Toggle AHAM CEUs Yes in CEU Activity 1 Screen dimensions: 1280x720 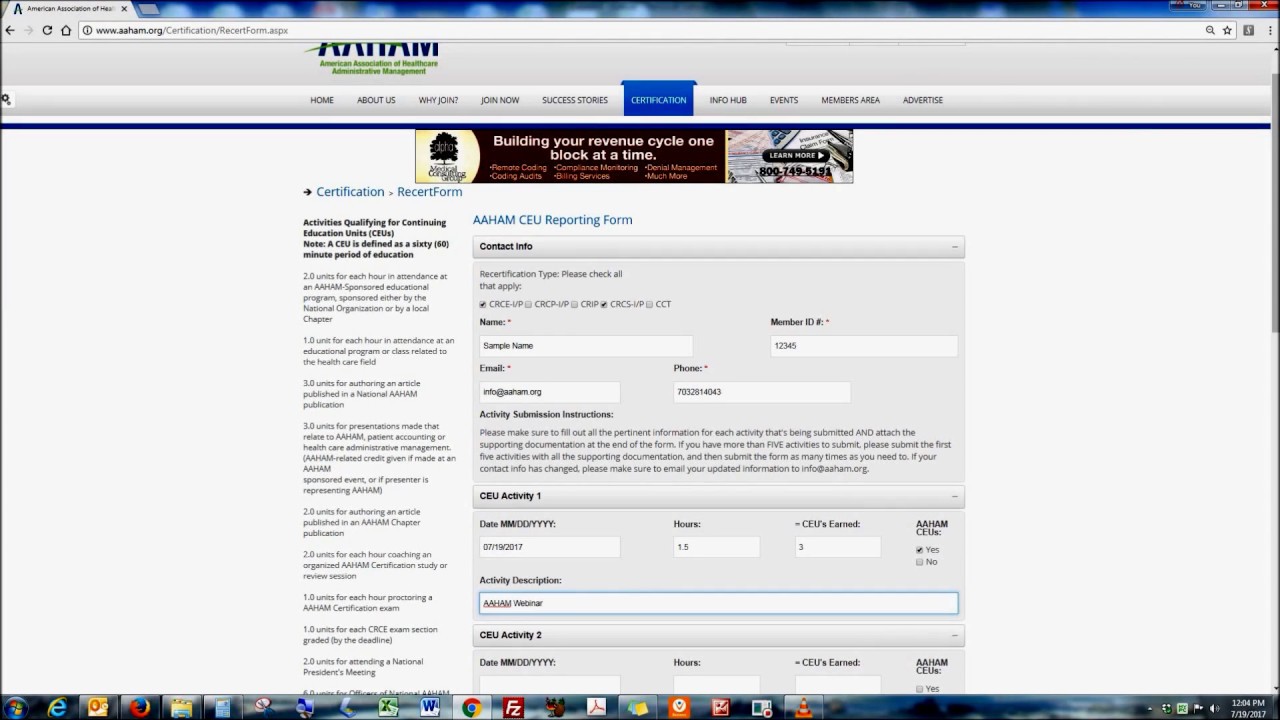920,550
